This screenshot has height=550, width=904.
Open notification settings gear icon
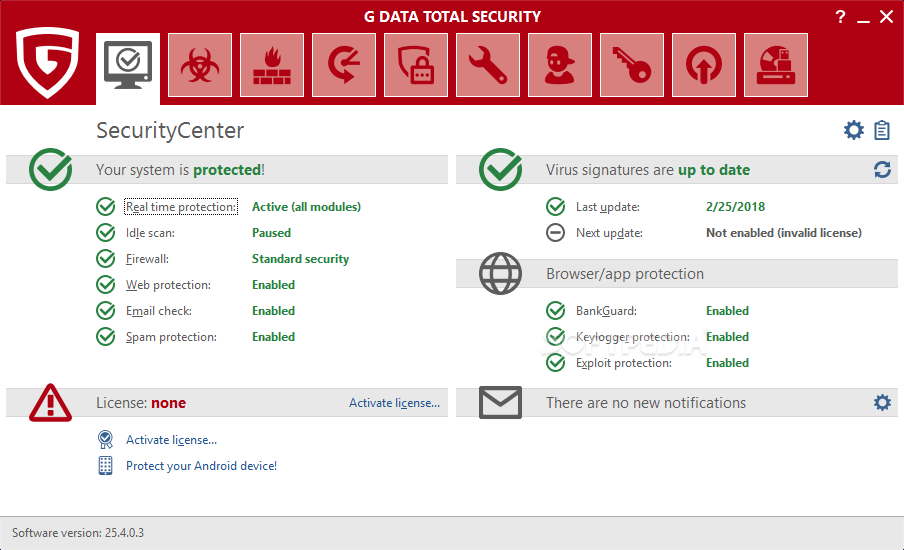coord(882,402)
